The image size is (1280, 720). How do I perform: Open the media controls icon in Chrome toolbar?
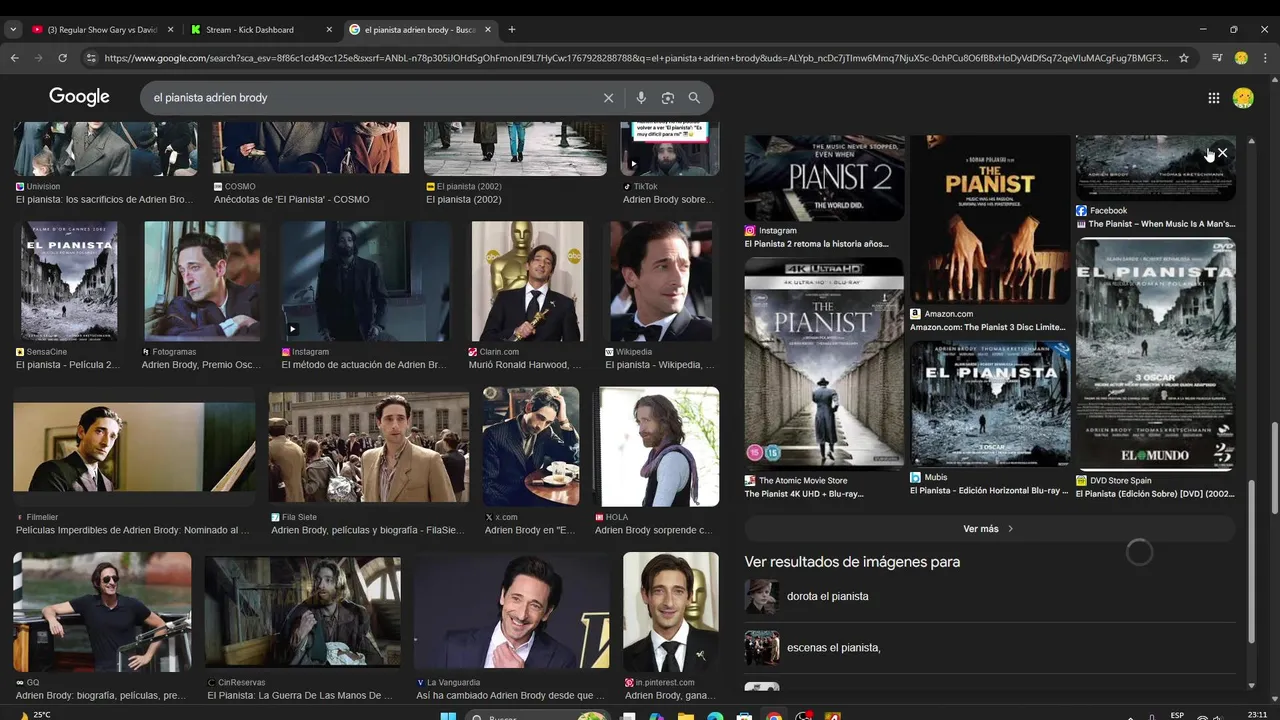1217,58
